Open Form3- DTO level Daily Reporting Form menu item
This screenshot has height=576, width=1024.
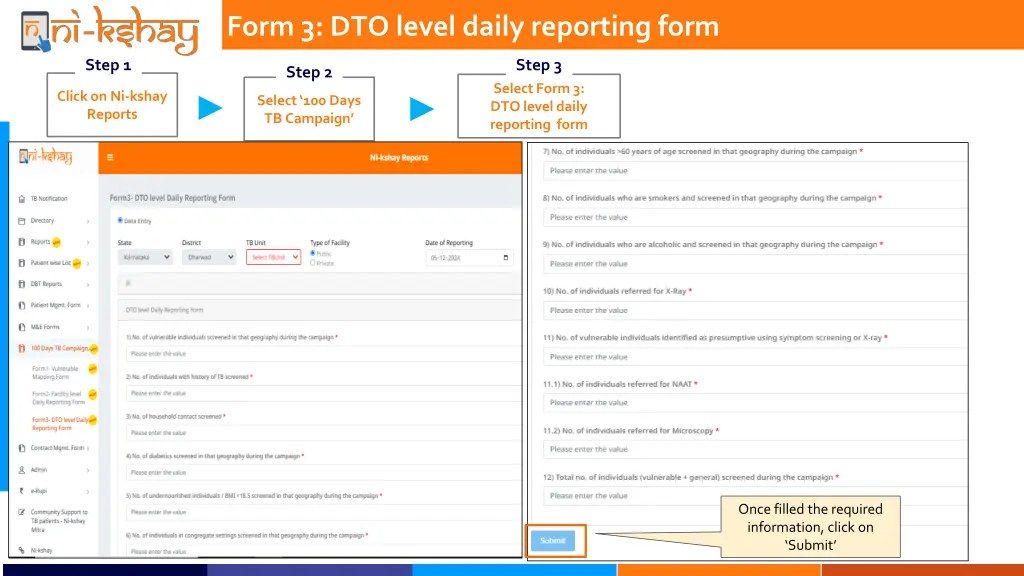[60, 424]
